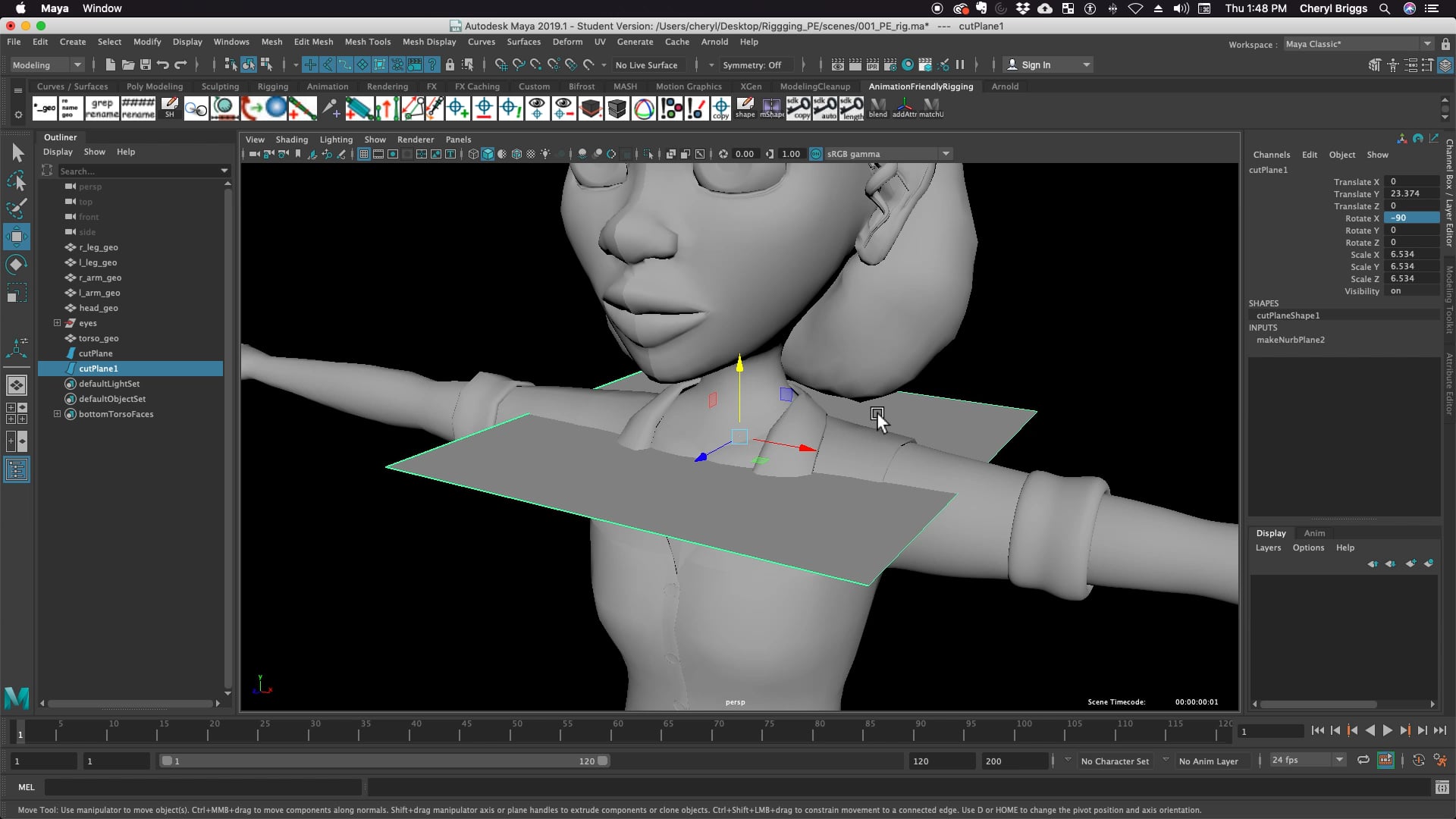
Task: Switch to the Rotate tool
Action: [x=17, y=265]
